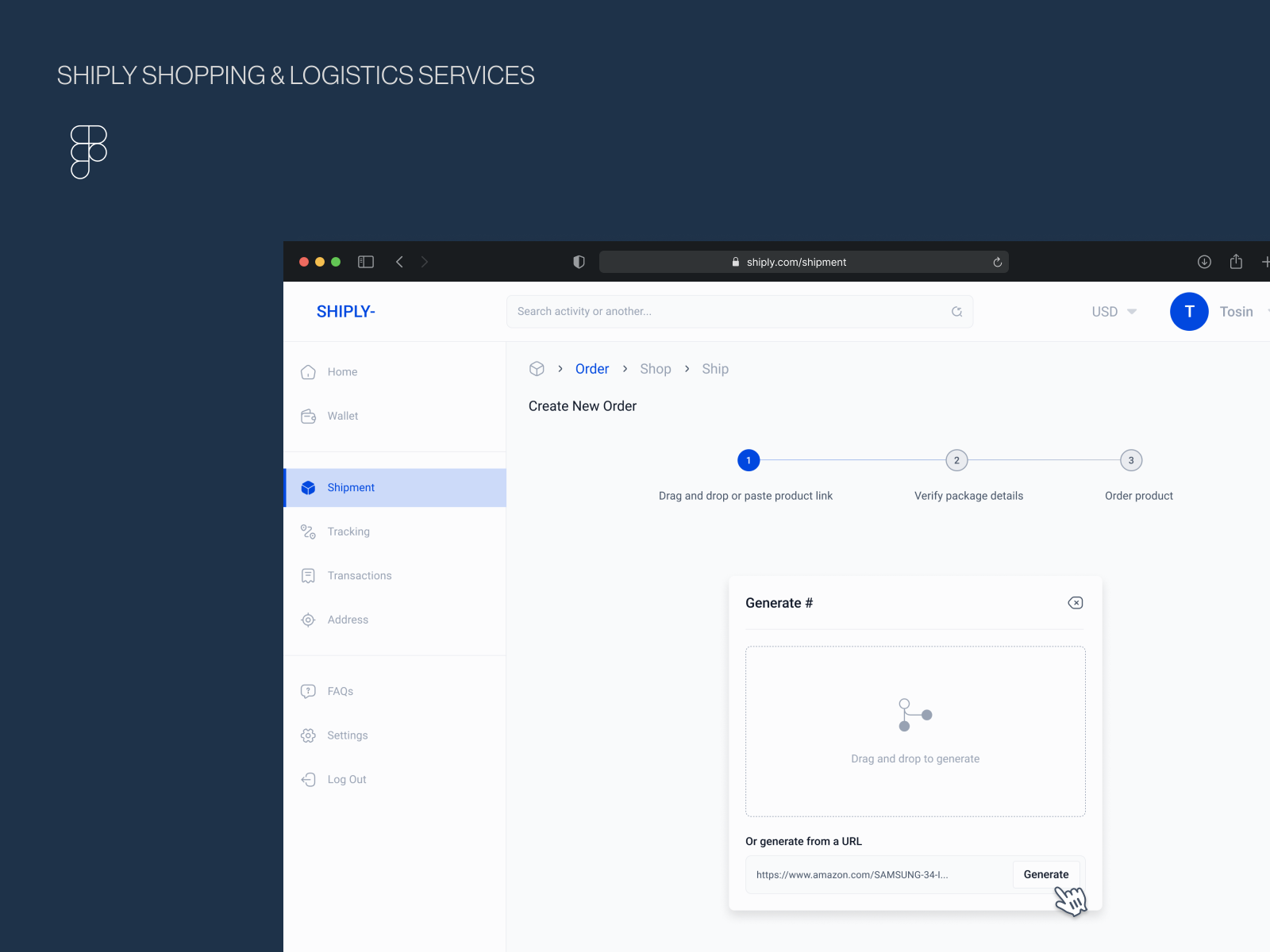Open the Ship breadcrumb item
This screenshot has height=952, width=1270.
714,368
